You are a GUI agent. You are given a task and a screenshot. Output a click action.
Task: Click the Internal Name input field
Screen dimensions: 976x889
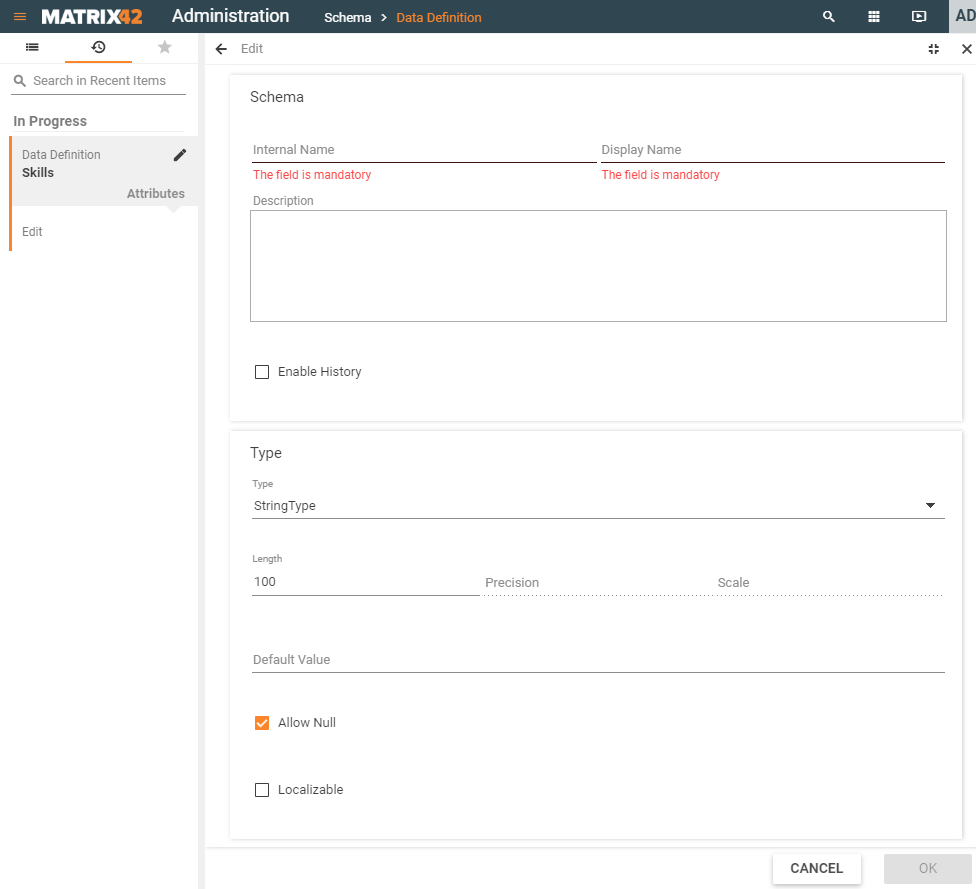click(423, 150)
